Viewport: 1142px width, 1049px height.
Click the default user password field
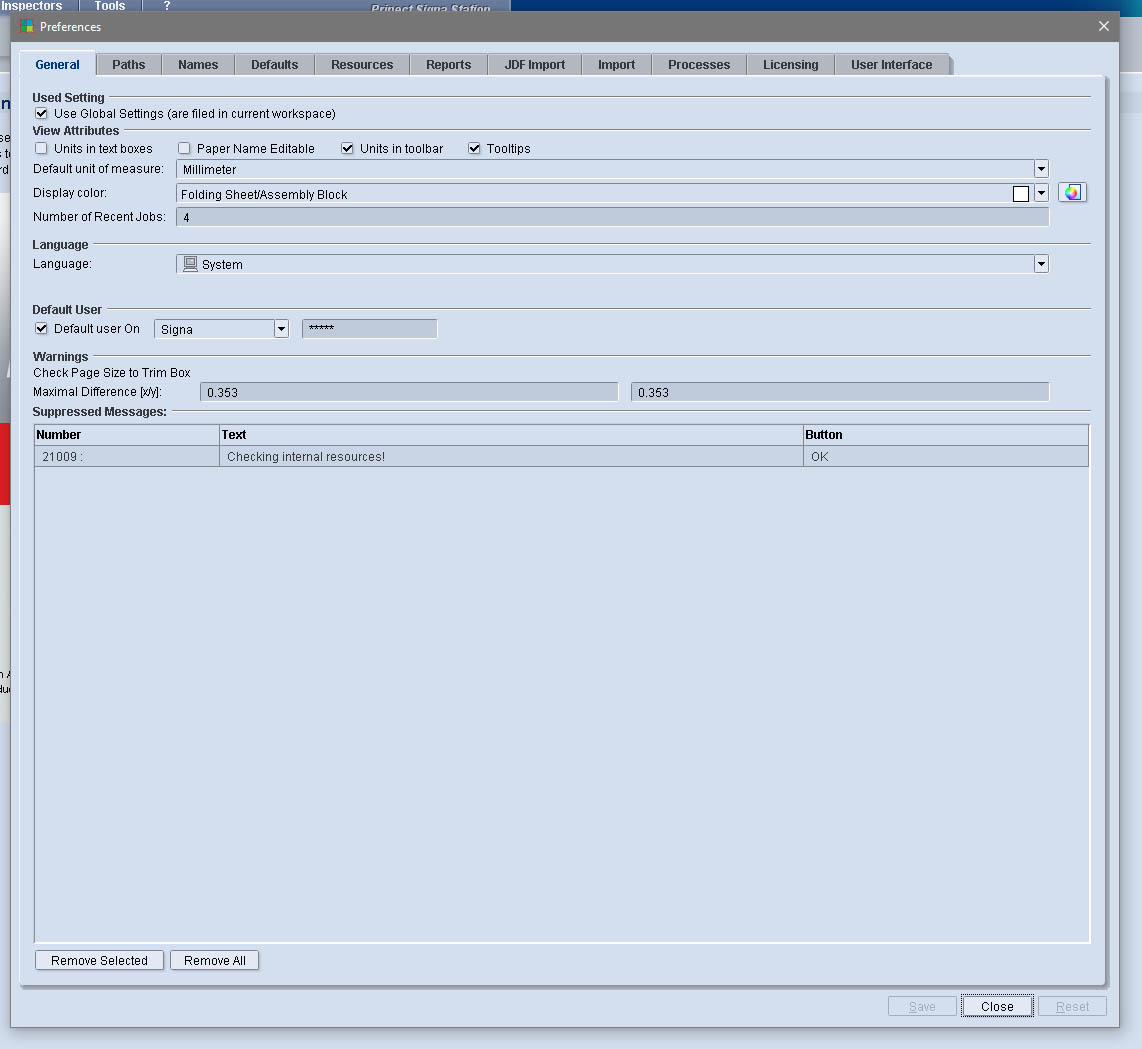pos(369,329)
